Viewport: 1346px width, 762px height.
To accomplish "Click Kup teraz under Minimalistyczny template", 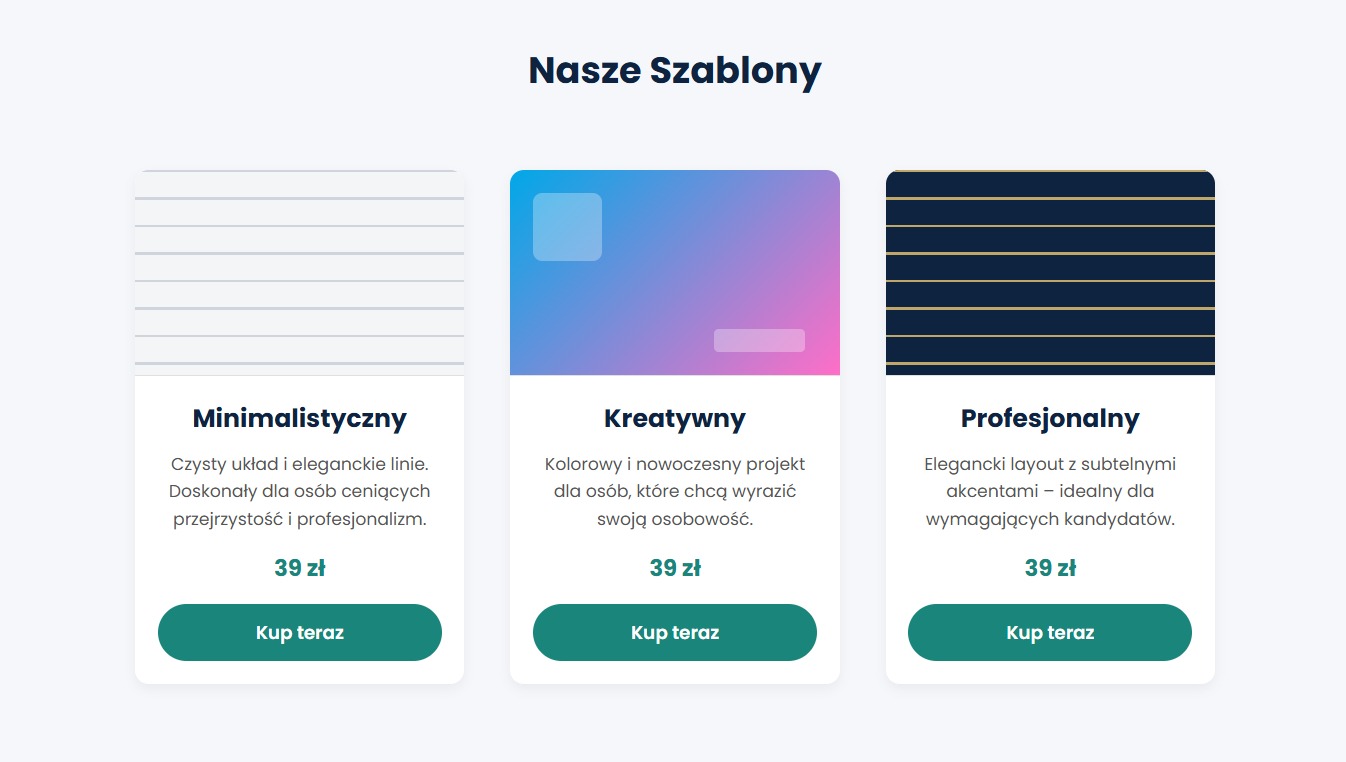I will click(x=299, y=632).
